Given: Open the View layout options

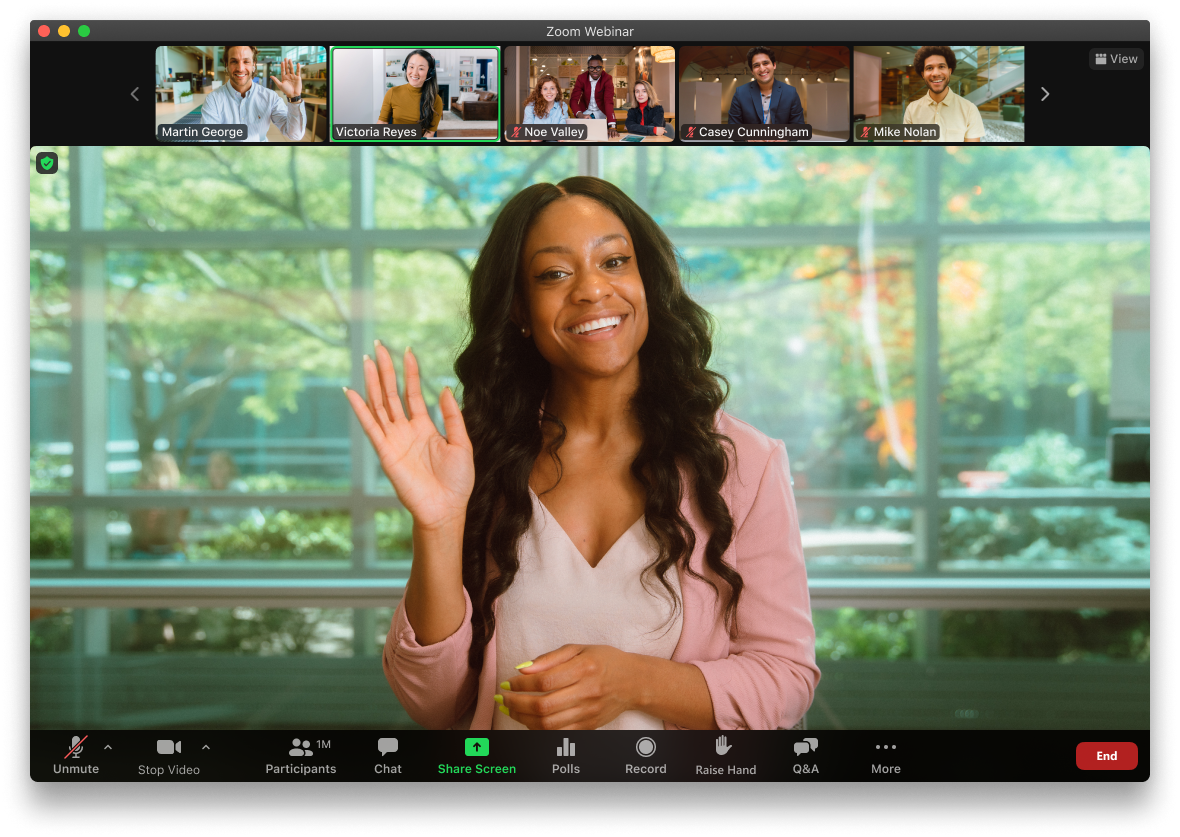Looking at the screenshot, I should tap(1116, 58).
